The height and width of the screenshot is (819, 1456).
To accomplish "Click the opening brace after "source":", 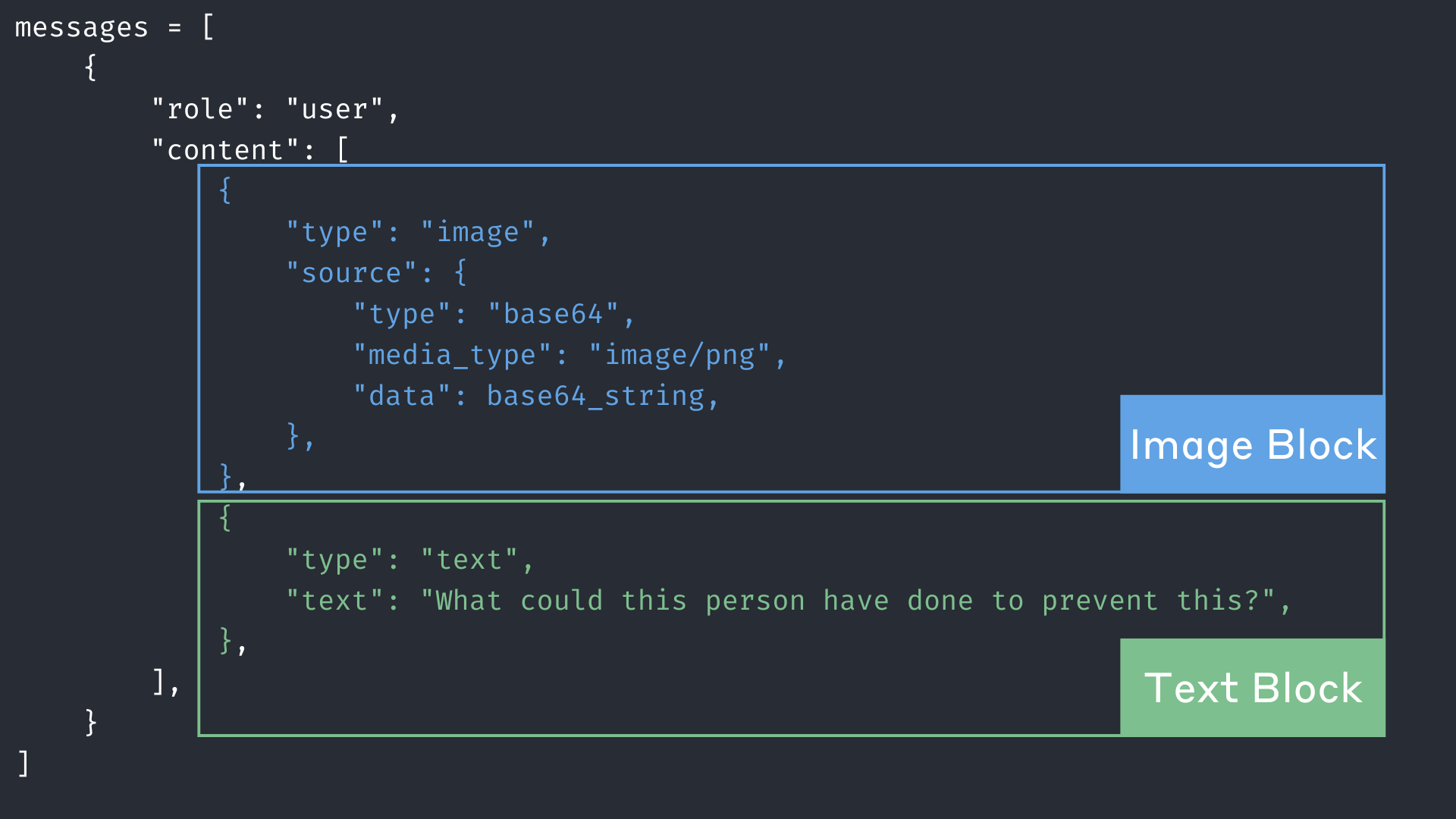I will [460, 274].
